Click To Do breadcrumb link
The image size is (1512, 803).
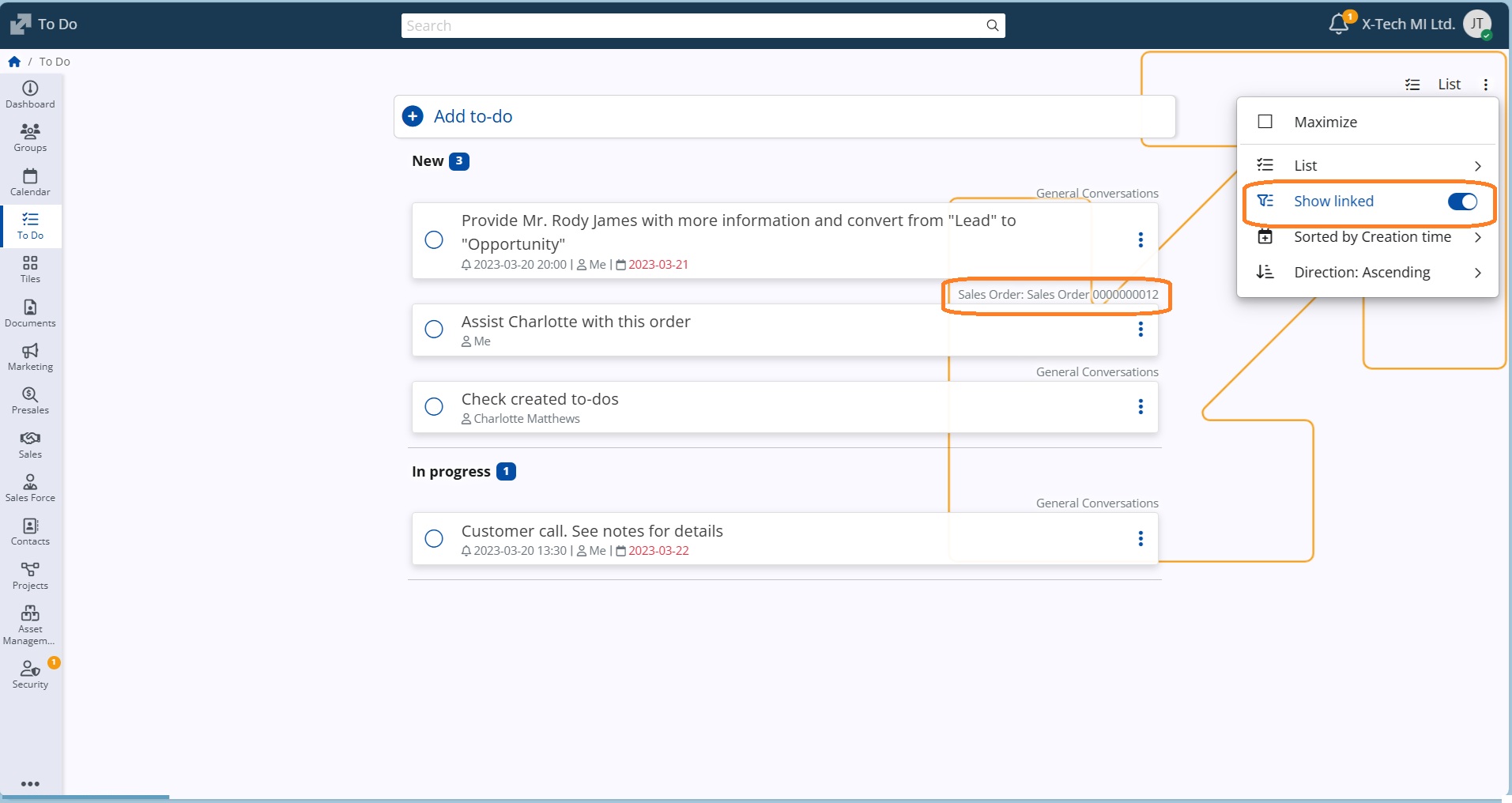55,62
